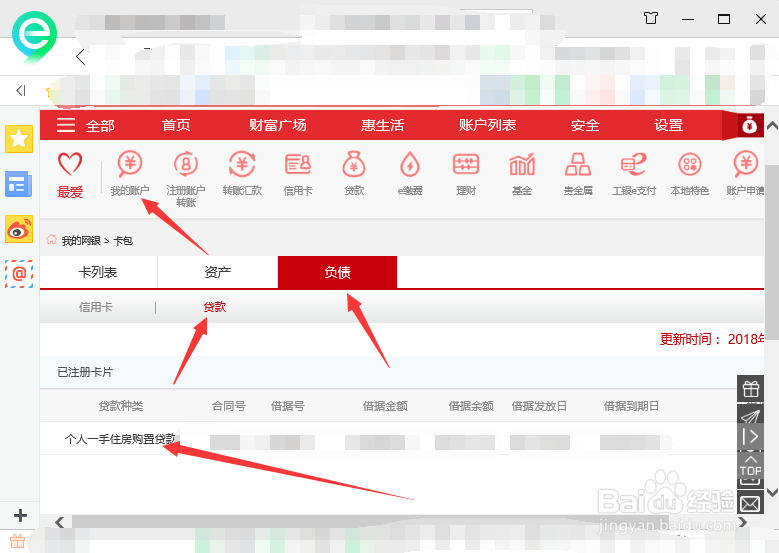The image size is (779, 553).
Task: Click 借据金额 column header
Action: [385, 406]
